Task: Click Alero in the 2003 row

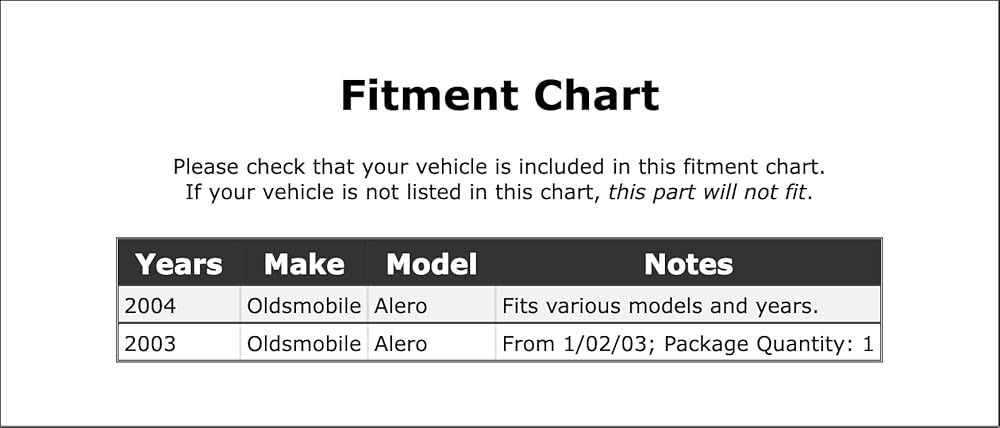Action: click(400, 344)
